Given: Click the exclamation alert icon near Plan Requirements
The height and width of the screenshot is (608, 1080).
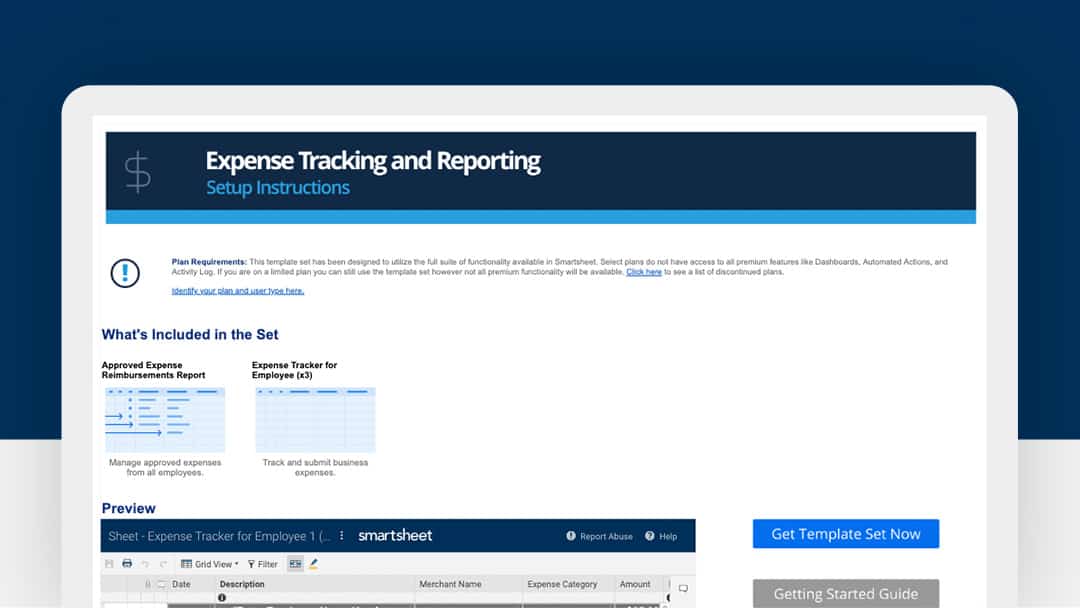Looking at the screenshot, I should click(125, 272).
